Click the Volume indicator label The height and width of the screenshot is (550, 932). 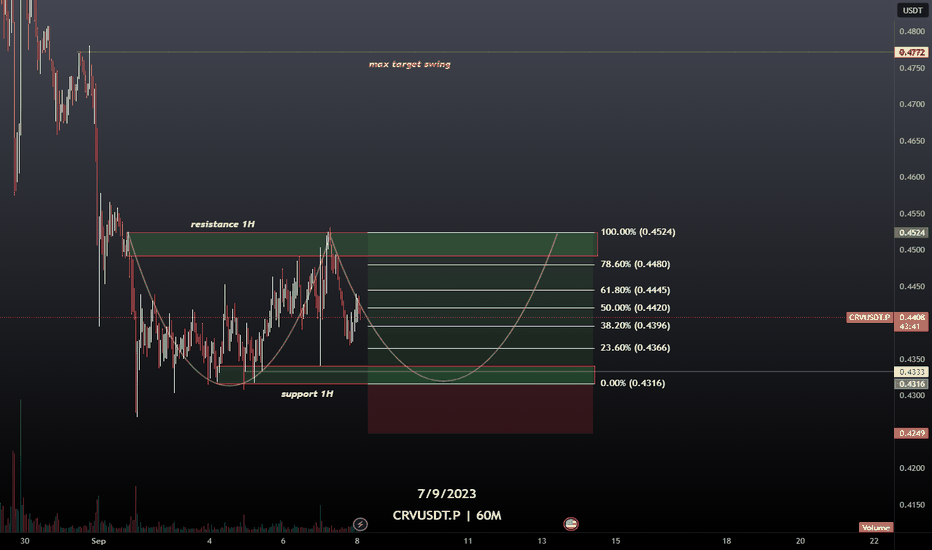point(876,527)
